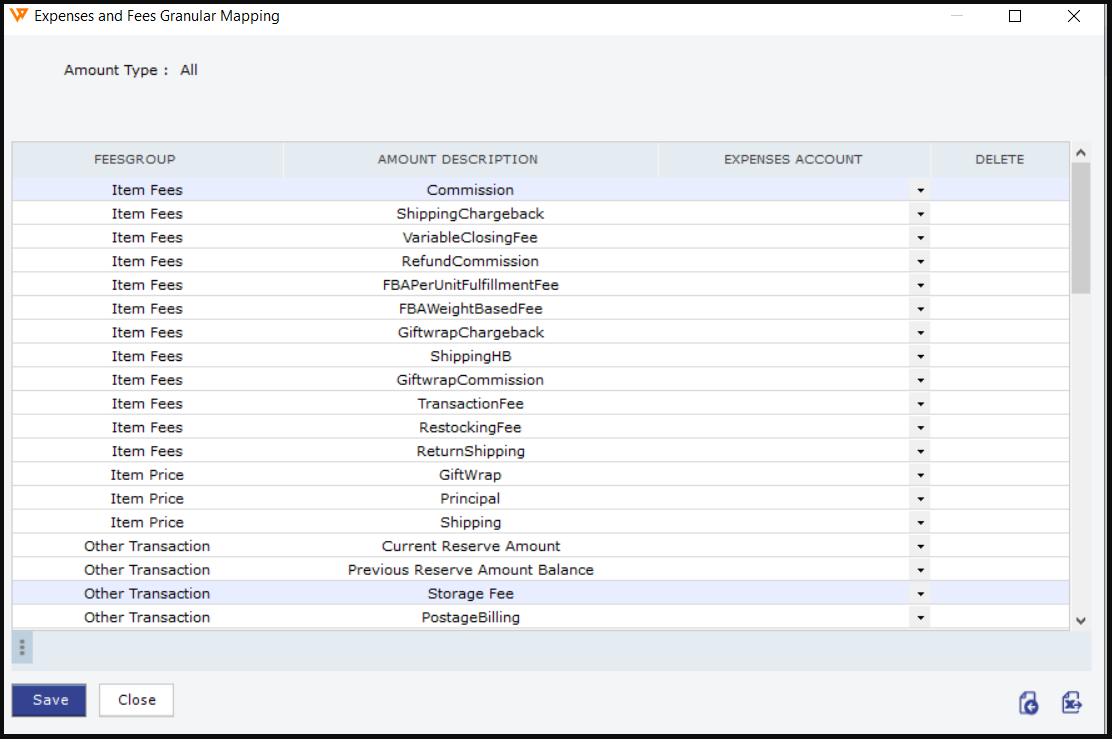Viewport: 1112px width, 739px height.
Task: Click the three-dot grip icon below the grid
Action: click(22, 647)
